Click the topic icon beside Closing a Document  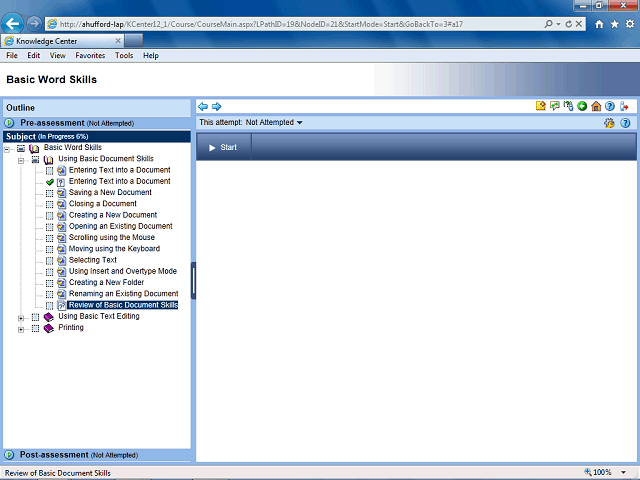click(61, 204)
